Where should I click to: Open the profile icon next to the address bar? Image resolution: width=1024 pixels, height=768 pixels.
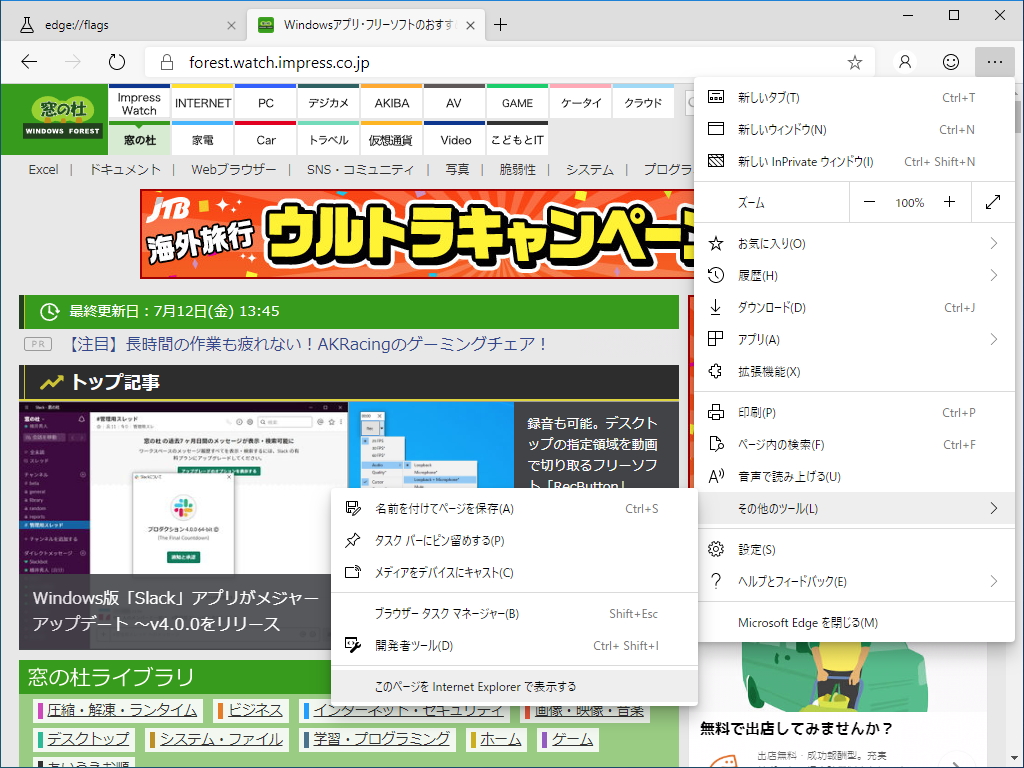pos(904,61)
